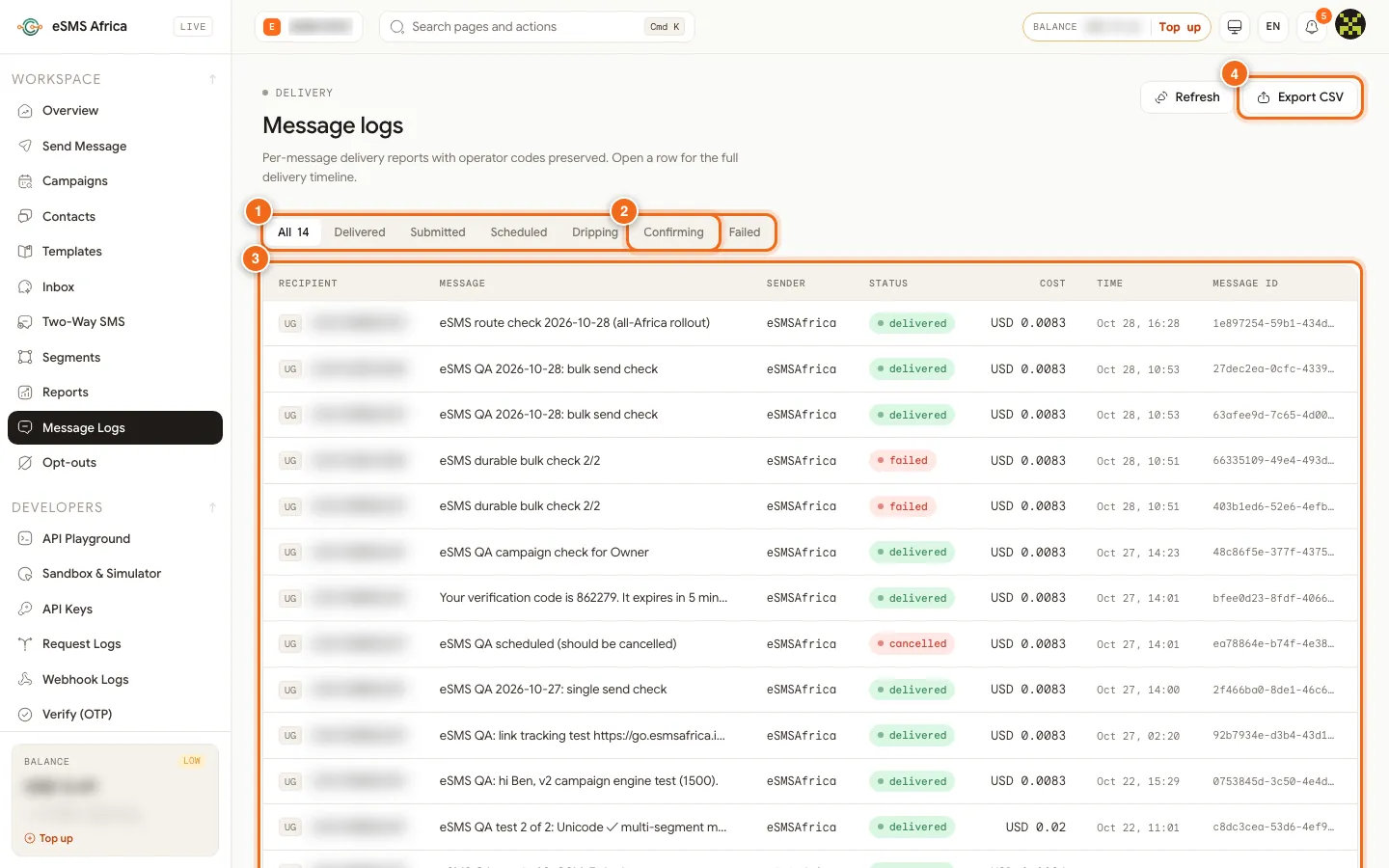This screenshot has height=868, width=1389.
Task: Click the Segments sidebar icon
Action: tap(25, 357)
